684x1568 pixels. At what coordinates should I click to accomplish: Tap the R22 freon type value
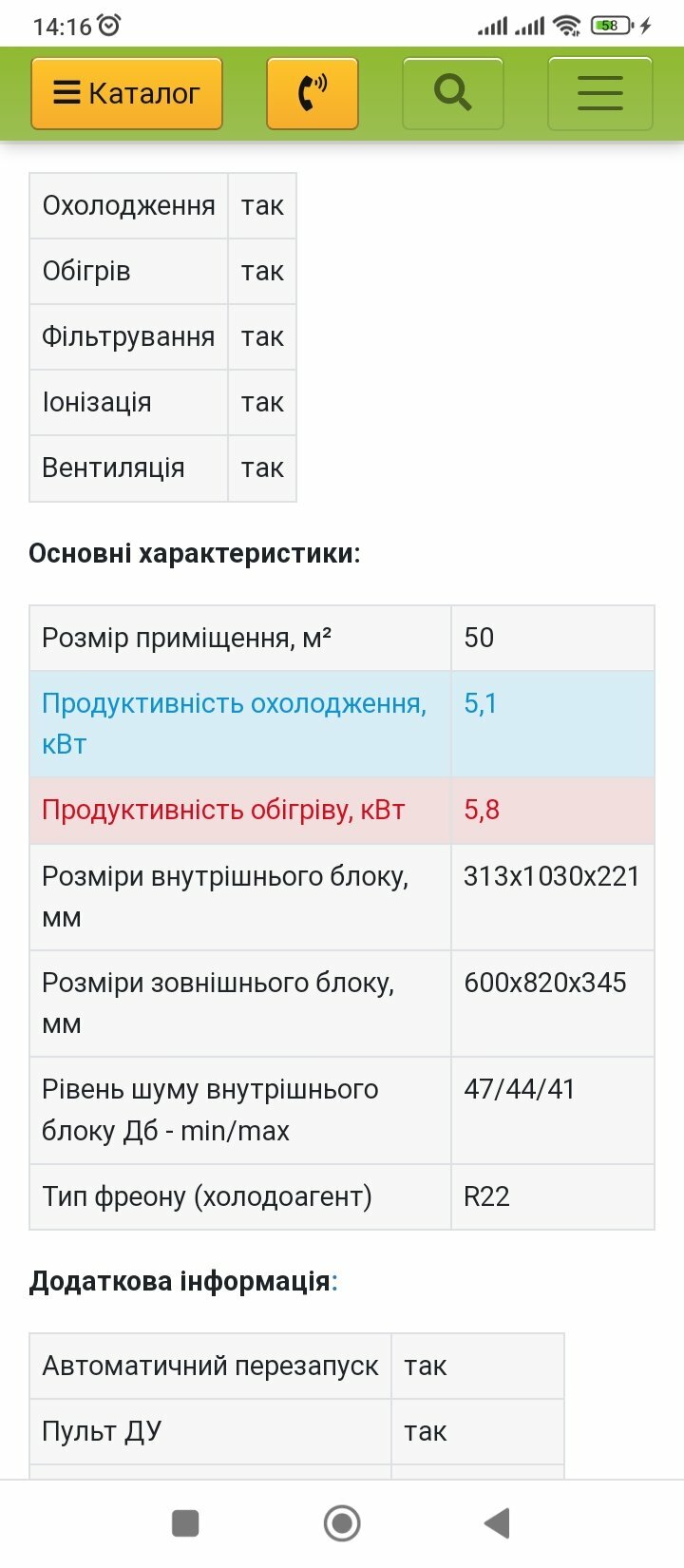(486, 1196)
